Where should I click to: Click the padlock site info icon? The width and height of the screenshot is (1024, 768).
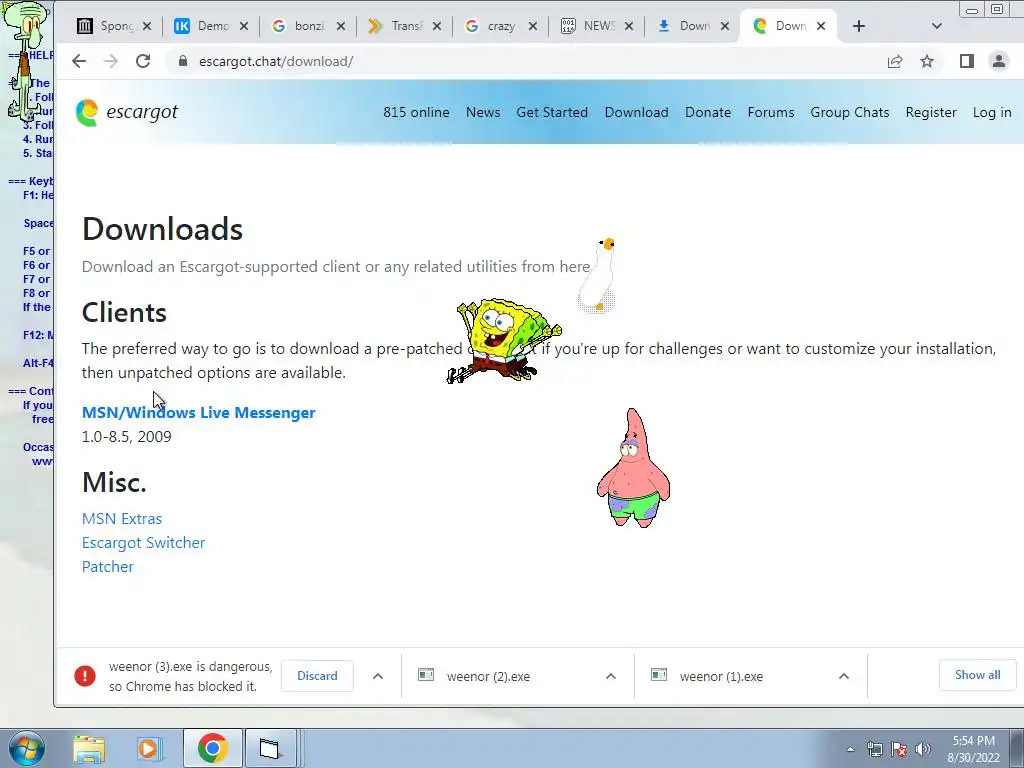(x=184, y=61)
